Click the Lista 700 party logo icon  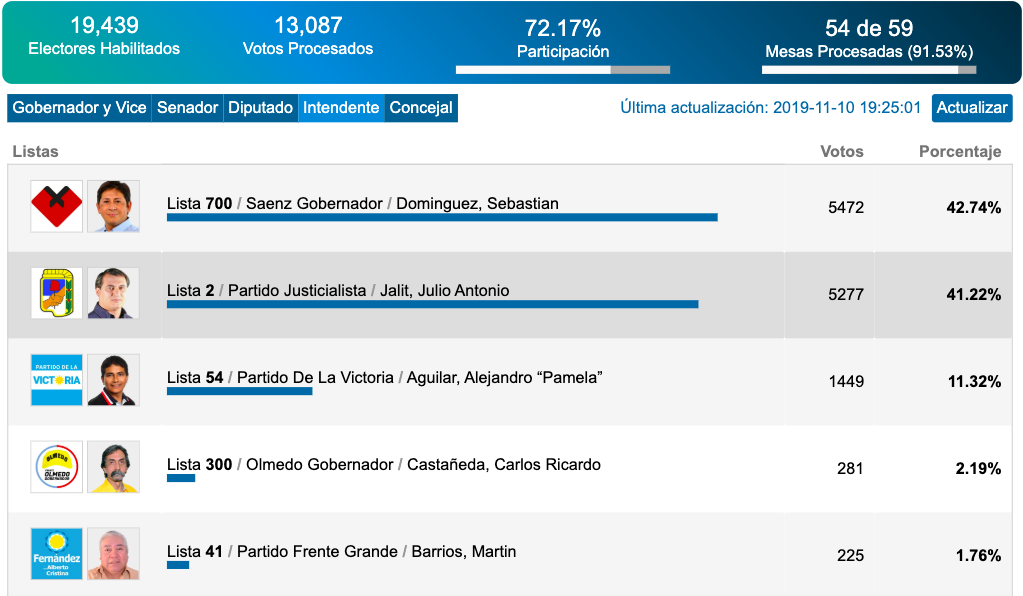point(56,207)
